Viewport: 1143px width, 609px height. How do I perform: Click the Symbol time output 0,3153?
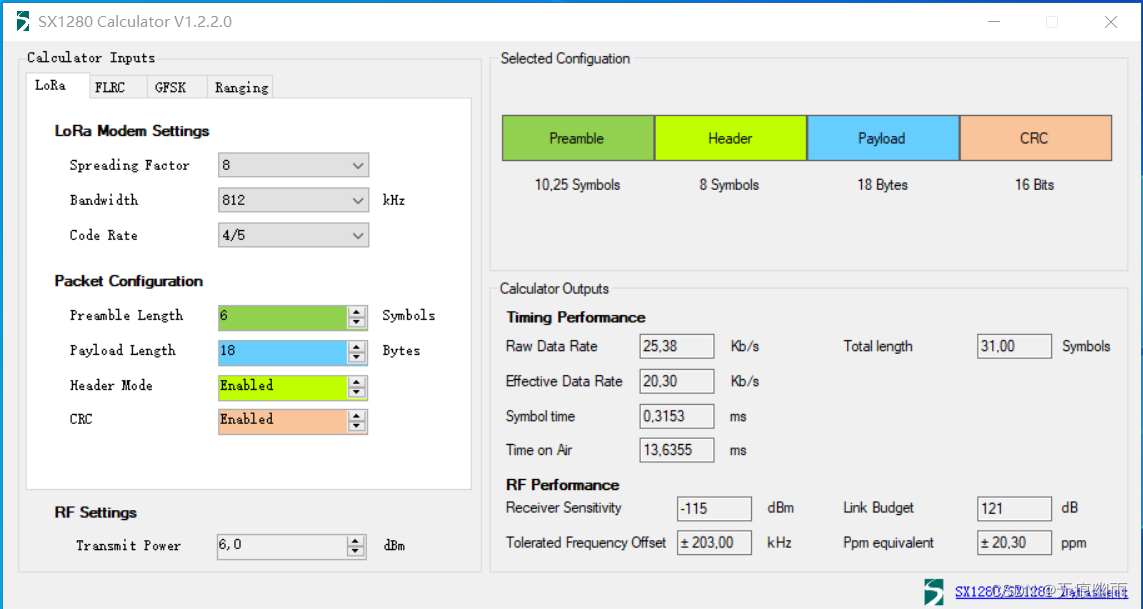[676, 416]
